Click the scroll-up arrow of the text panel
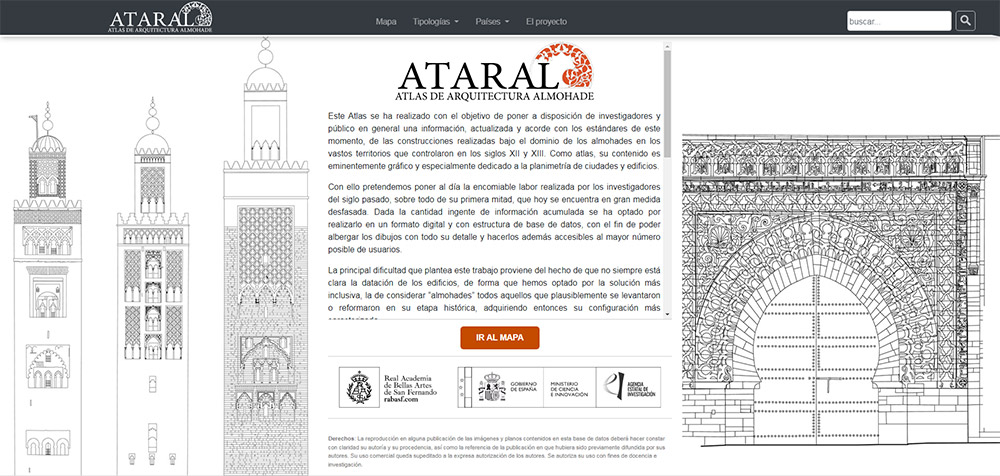 [x=668, y=46]
